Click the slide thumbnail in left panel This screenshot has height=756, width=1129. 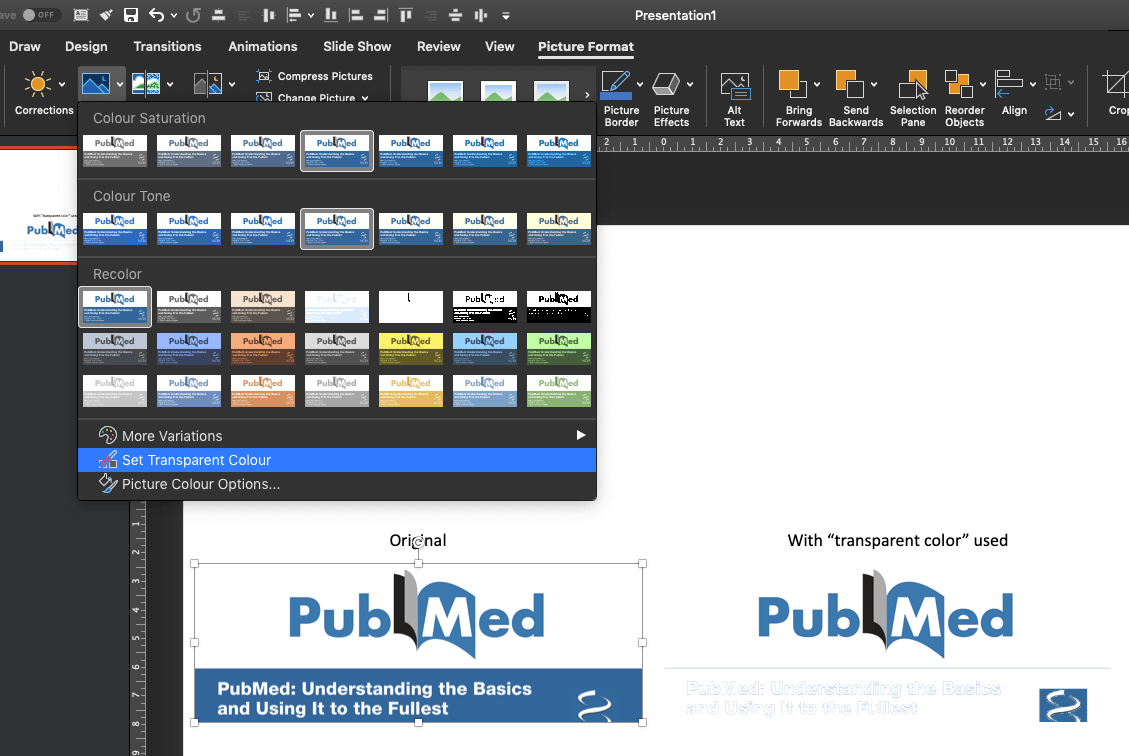[x=38, y=205]
